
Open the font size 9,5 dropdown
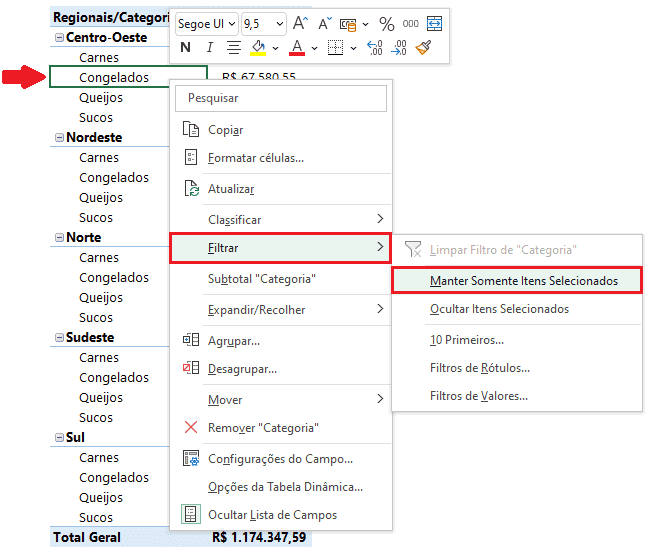pos(279,23)
